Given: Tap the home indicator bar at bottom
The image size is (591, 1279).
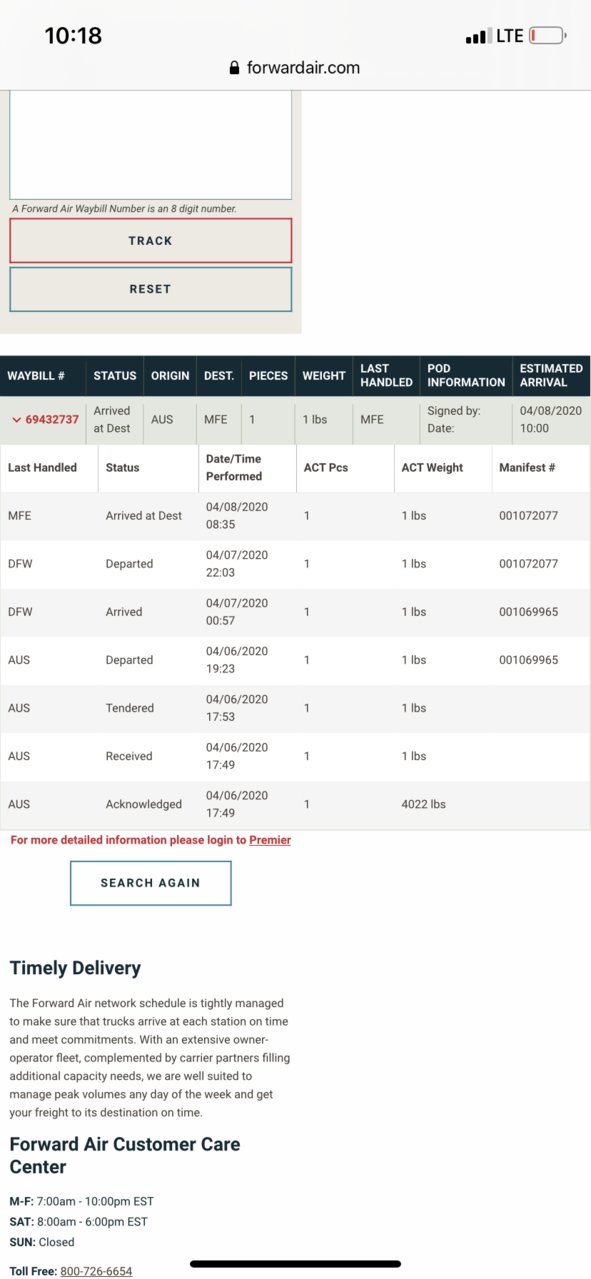Looking at the screenshot, I should 295,1264.
